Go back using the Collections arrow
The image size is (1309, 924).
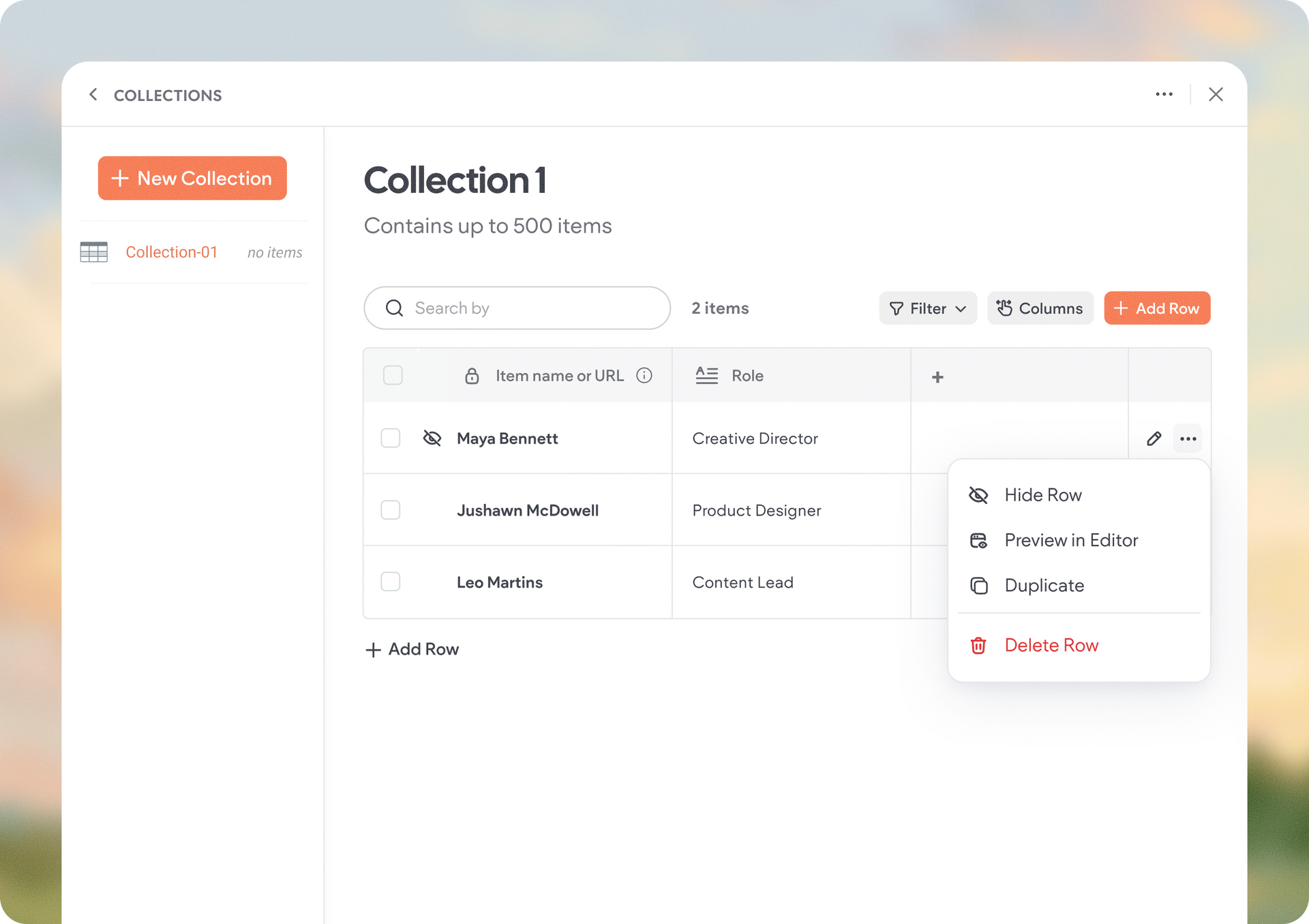[93, 95]
